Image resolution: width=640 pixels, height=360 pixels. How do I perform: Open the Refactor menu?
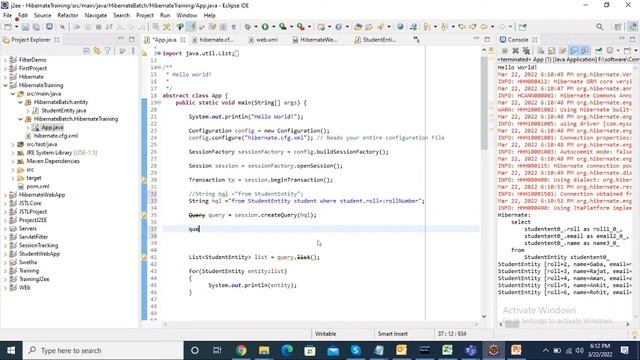click(68, 16)
